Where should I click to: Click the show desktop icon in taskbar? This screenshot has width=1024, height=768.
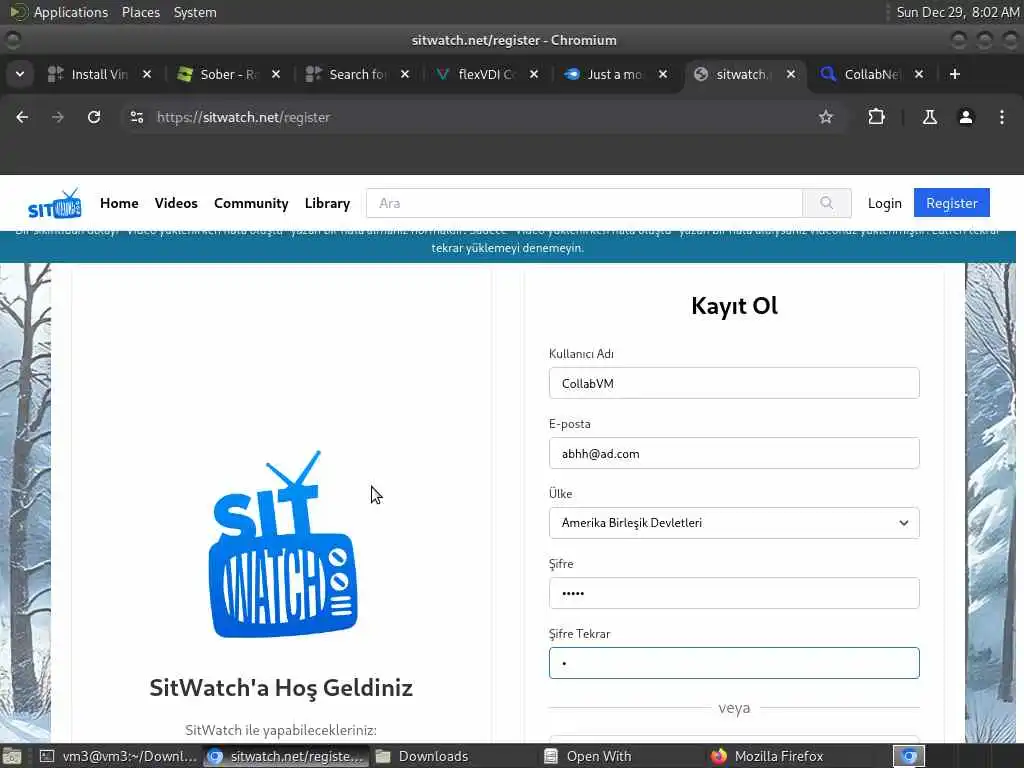11,757
